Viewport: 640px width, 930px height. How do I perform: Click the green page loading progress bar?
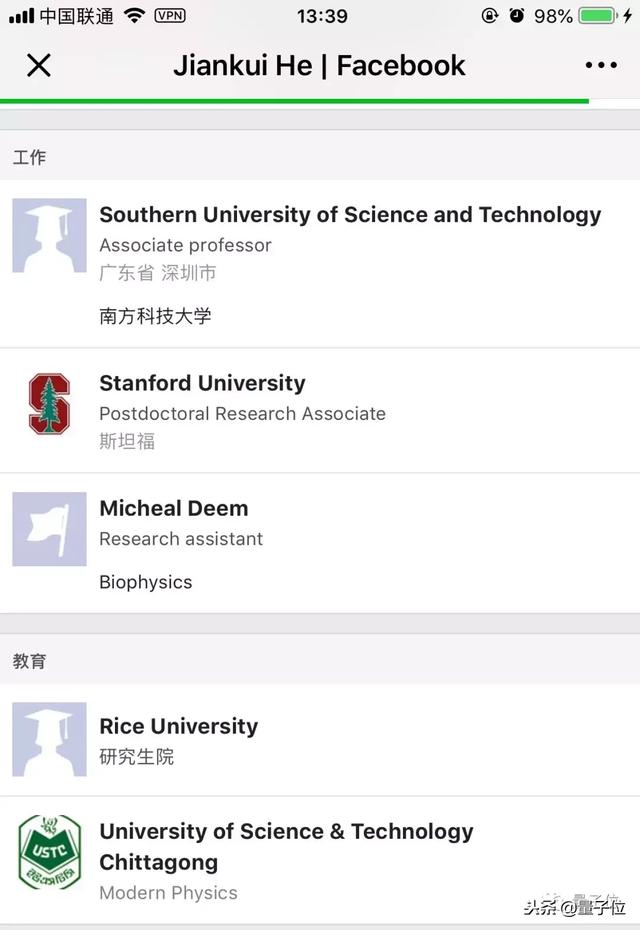click(290, 100)
